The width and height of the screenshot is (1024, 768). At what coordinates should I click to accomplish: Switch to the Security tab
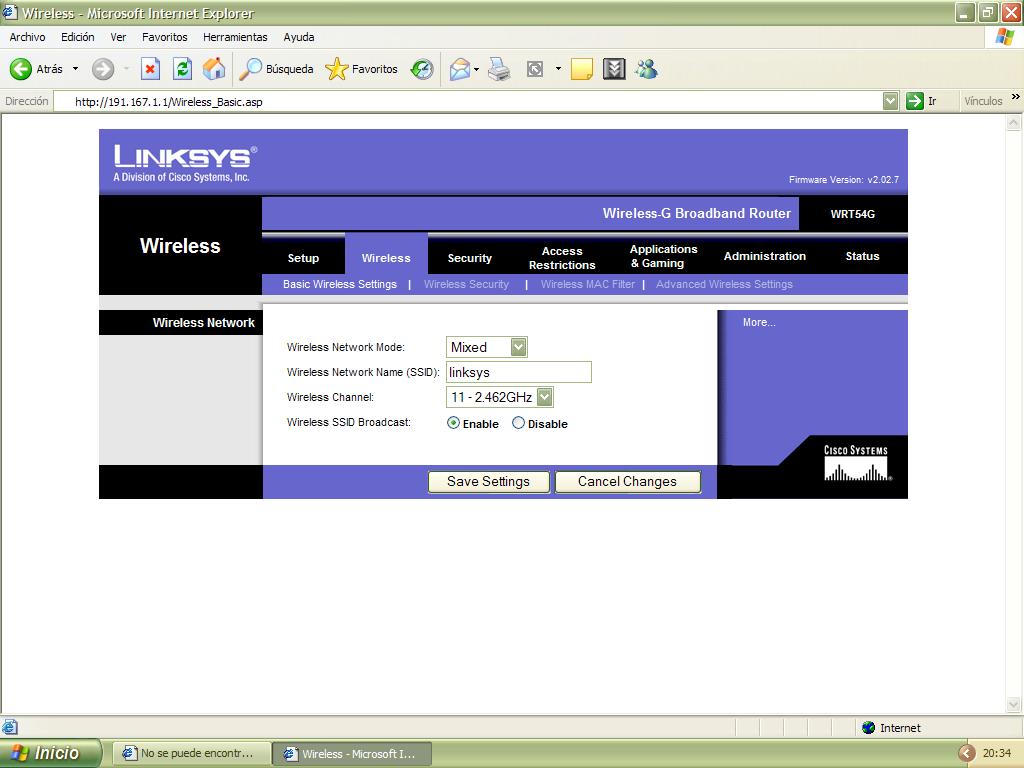(x=470, y=257)
